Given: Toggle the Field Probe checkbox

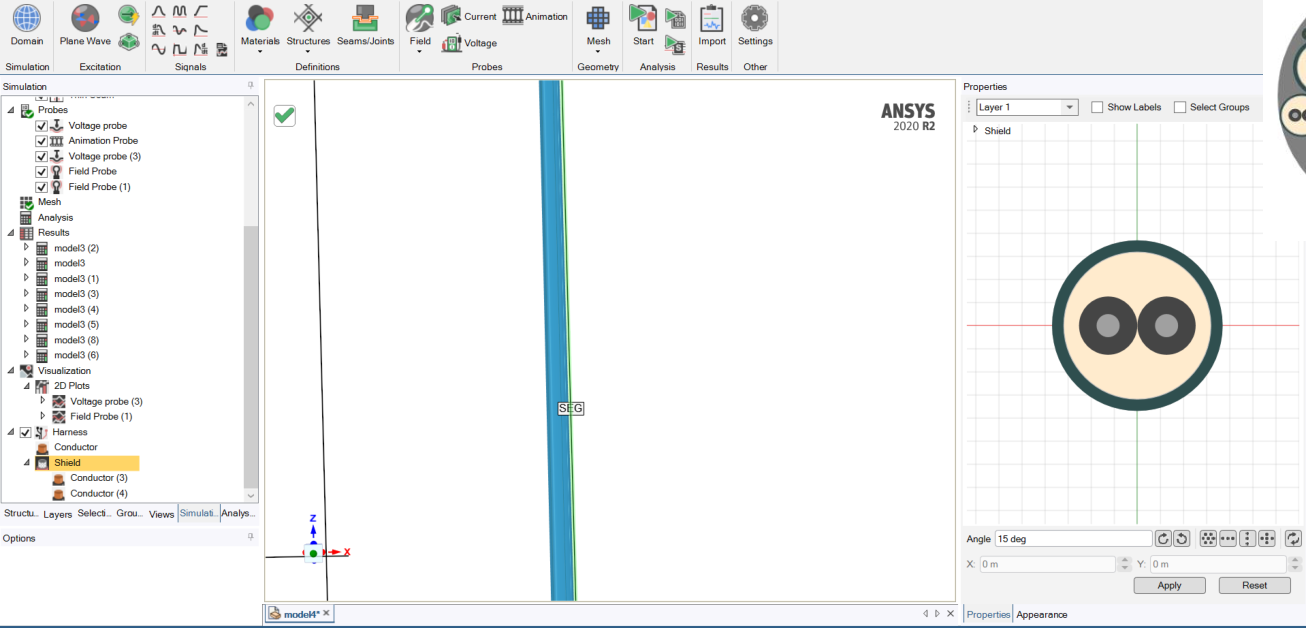Looking at the screenshot, I should pyautogui.click(x=42, y=172).
